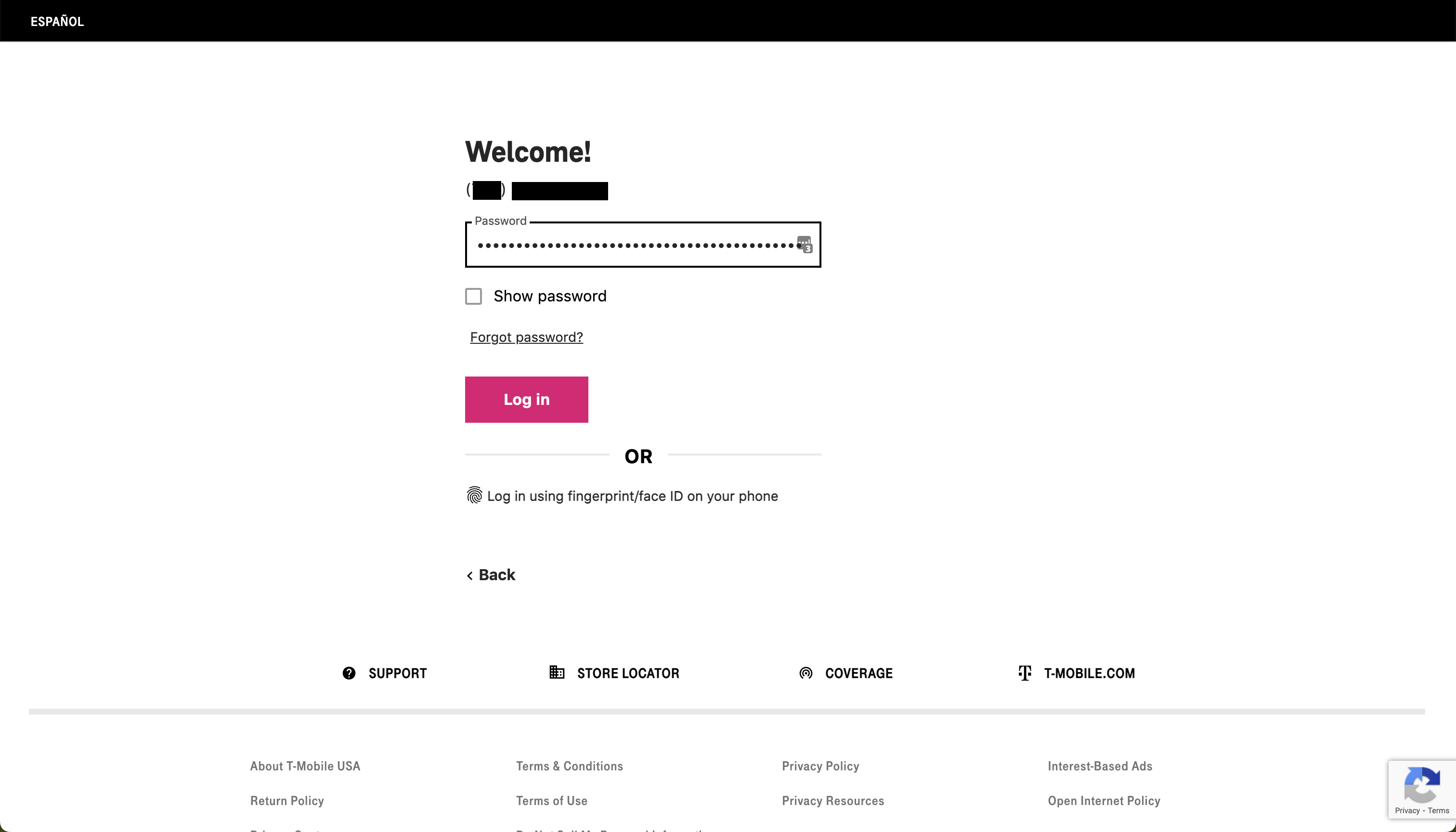Open the Privacy Policy footer link
The width and height of the screenshot is (1456, 832).
[x=820, y=766]
